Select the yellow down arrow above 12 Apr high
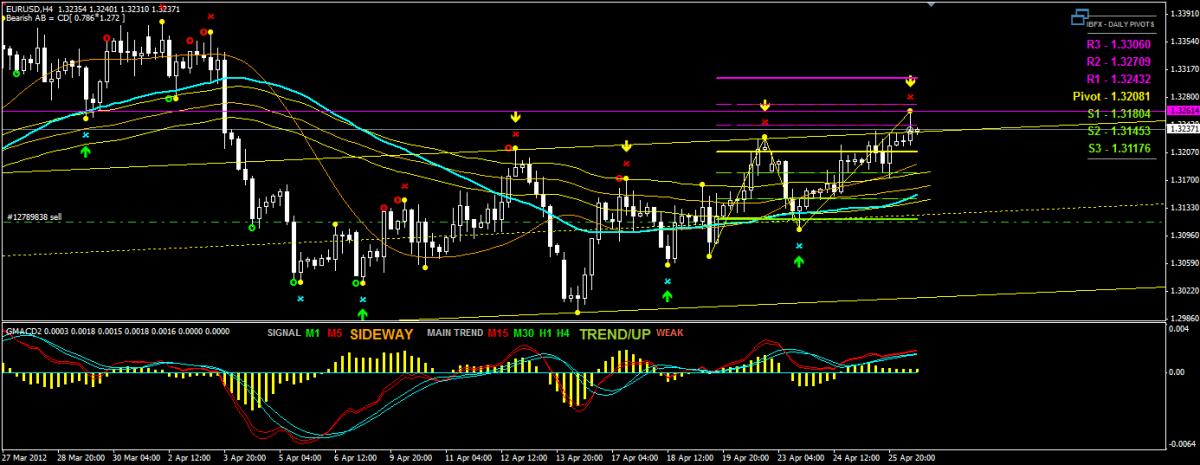 [515, 117]
